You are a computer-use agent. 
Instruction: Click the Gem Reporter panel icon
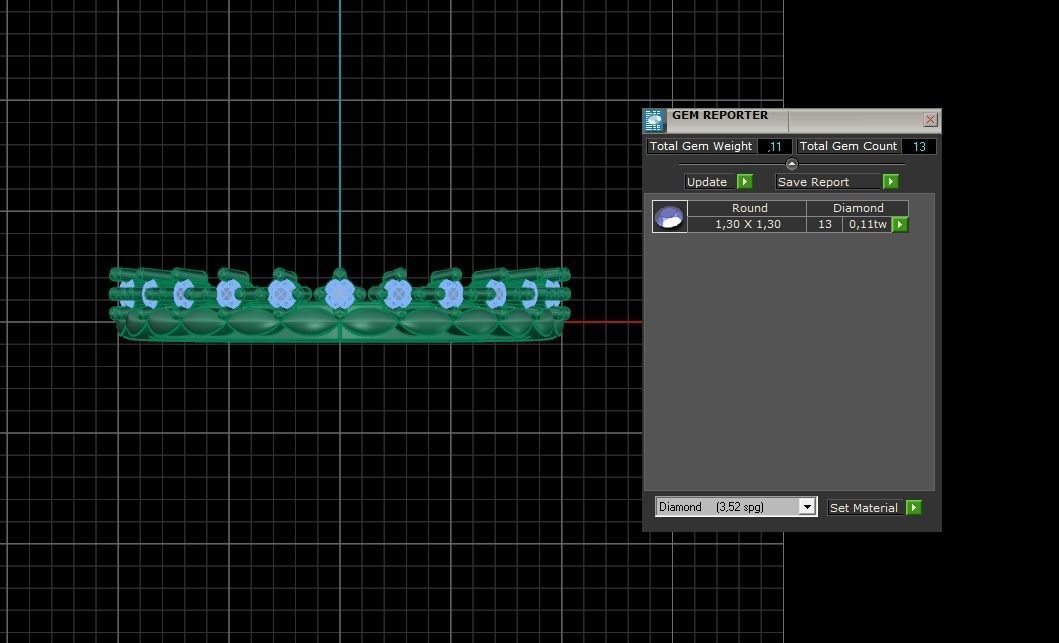[x=654, y=120]
